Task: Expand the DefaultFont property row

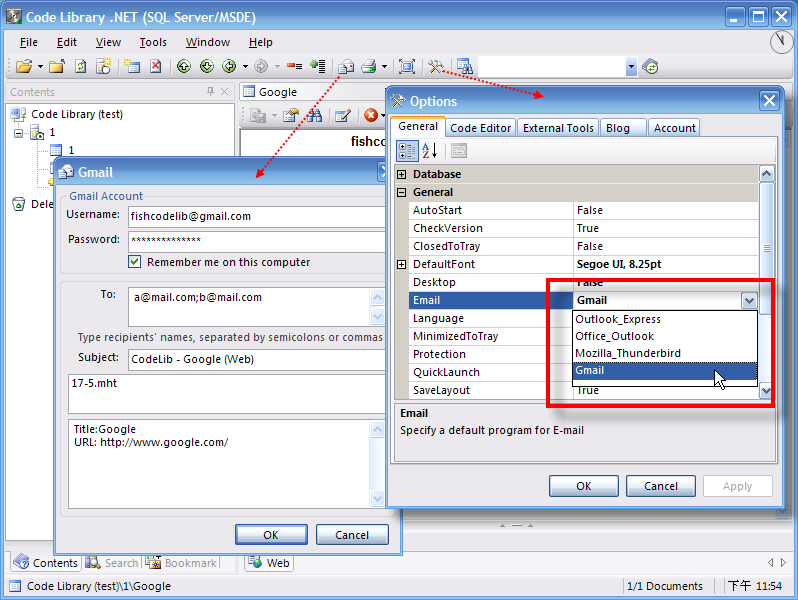Action: pos(402,264)
